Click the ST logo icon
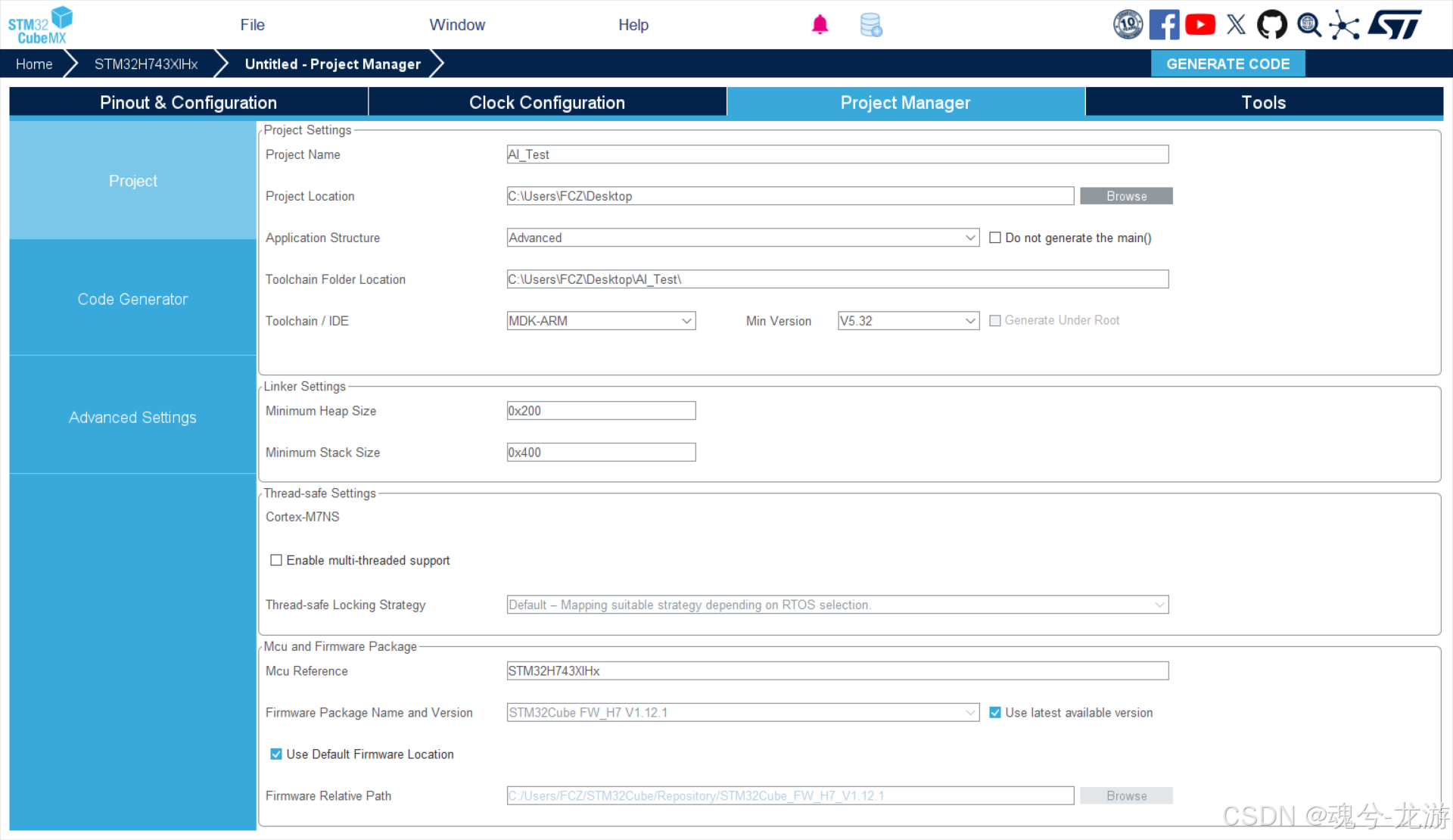The height and width of the screenshot is (840, 1453). [x=1395, y=24]
